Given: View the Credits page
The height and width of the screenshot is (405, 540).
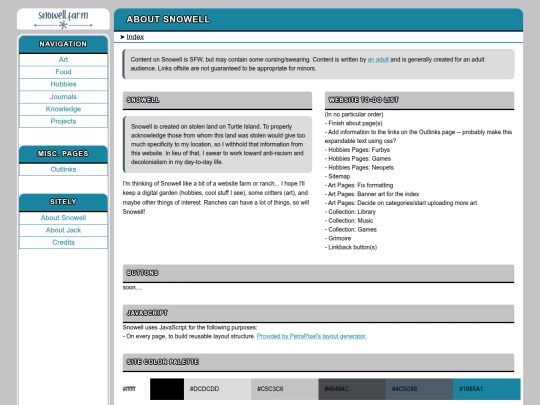Looking at the screenshot, I should point(63,243).
